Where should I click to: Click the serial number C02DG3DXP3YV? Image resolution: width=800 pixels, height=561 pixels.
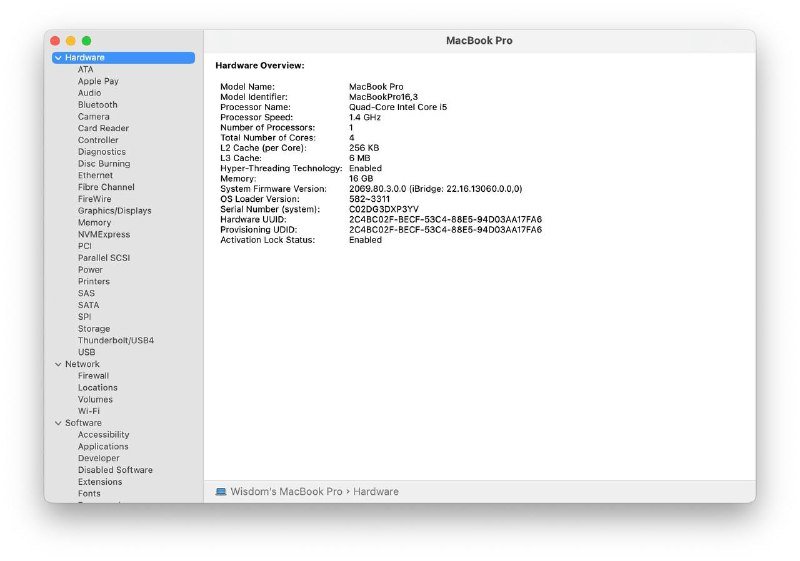coord(384,209)
